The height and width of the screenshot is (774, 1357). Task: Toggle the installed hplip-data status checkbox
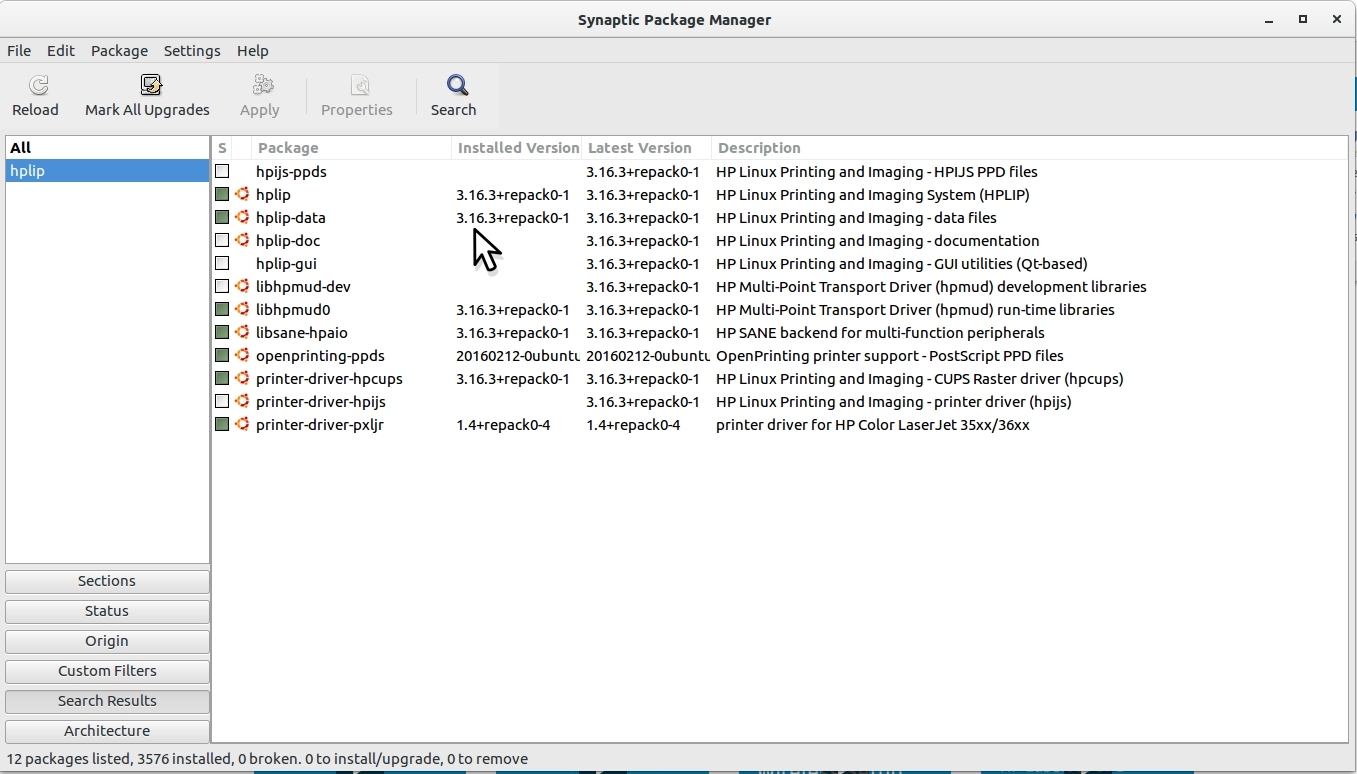(222, 218)
